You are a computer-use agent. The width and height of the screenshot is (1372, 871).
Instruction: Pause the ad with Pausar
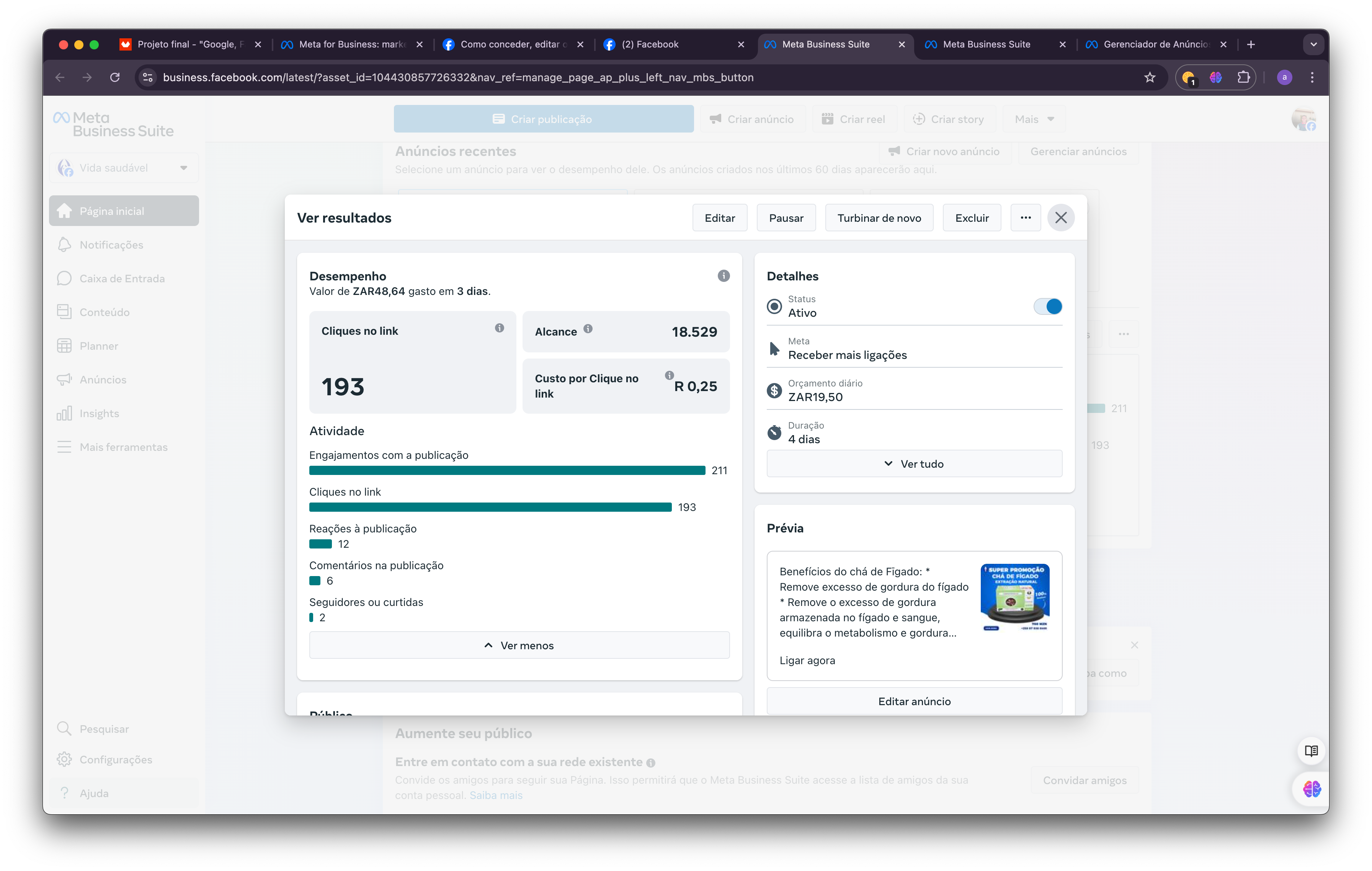coord(786,218)
